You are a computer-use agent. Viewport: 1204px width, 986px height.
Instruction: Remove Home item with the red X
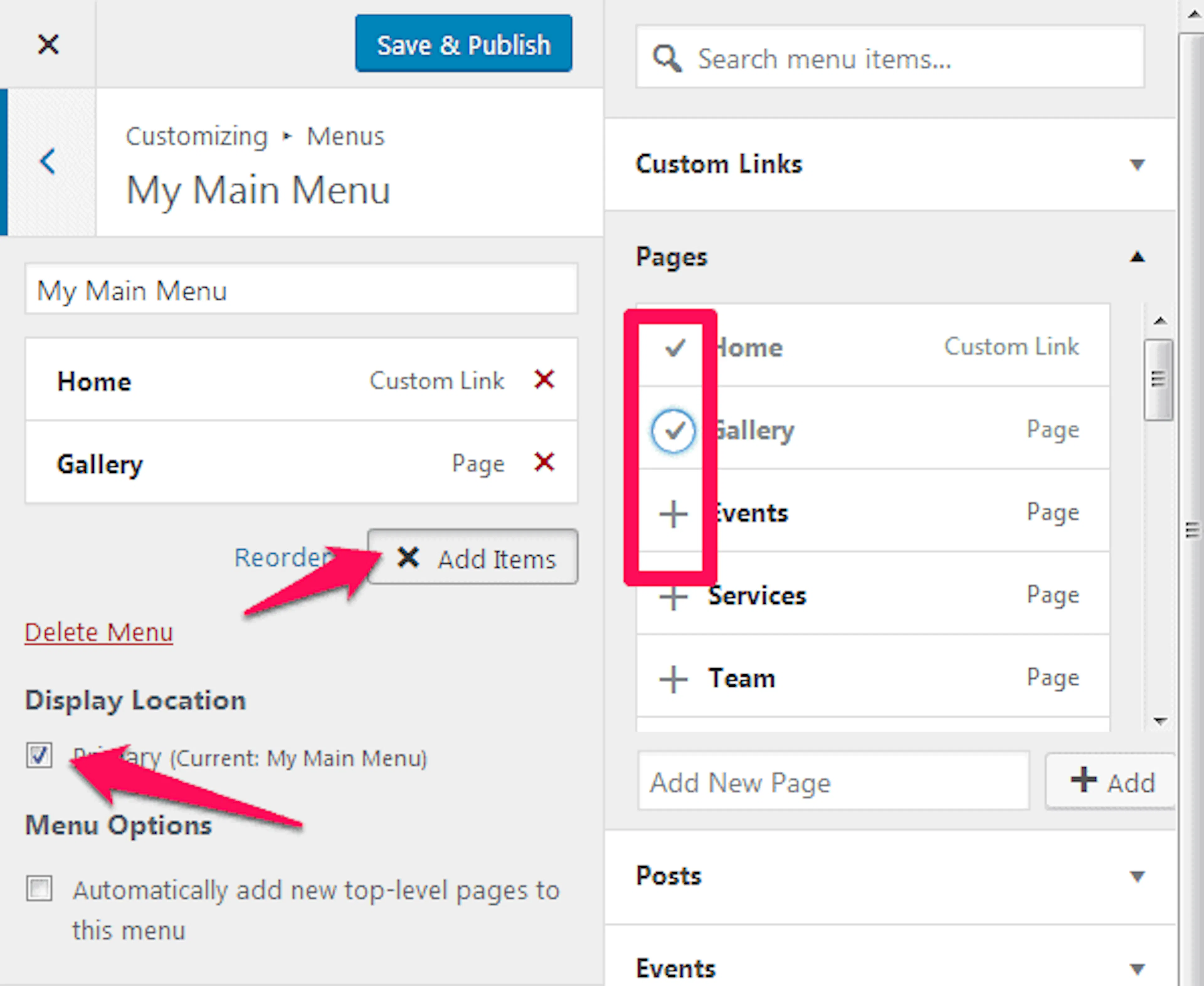point(544,379)
